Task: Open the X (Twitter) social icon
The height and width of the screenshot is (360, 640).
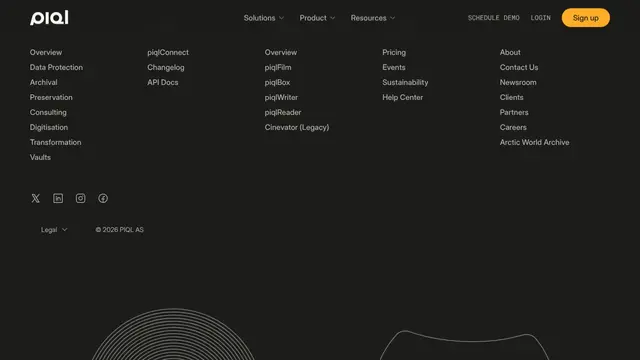Action: point(36,198)
